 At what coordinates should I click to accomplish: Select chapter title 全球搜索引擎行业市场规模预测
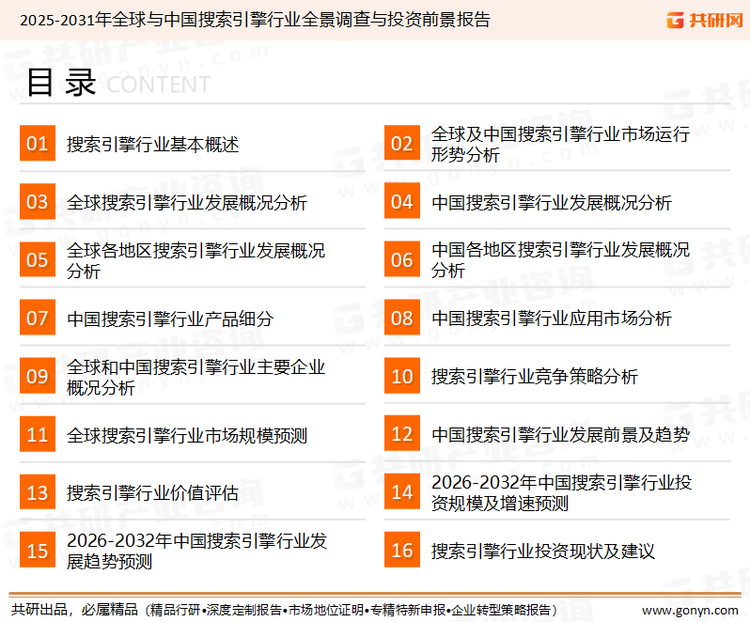click(187, 435)
